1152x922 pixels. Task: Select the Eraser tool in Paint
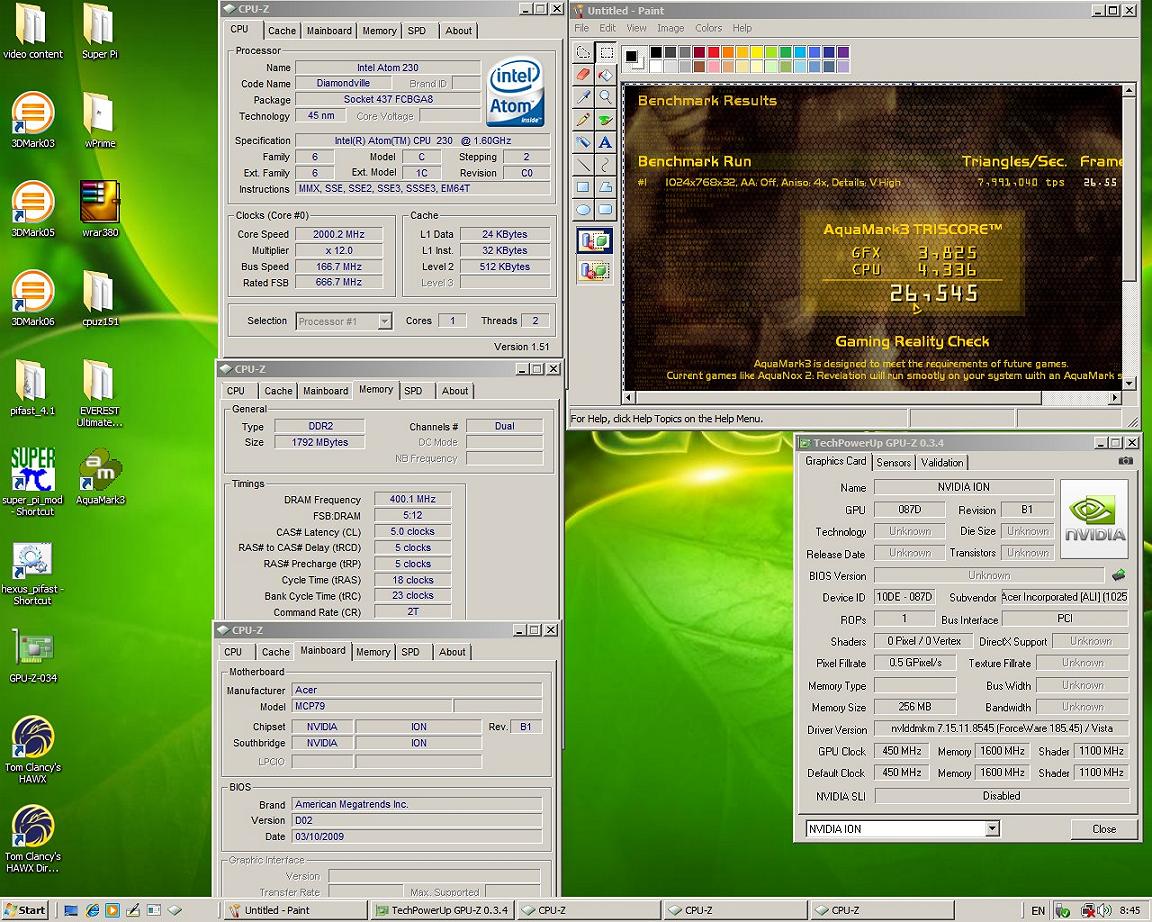tap(583, 74)
